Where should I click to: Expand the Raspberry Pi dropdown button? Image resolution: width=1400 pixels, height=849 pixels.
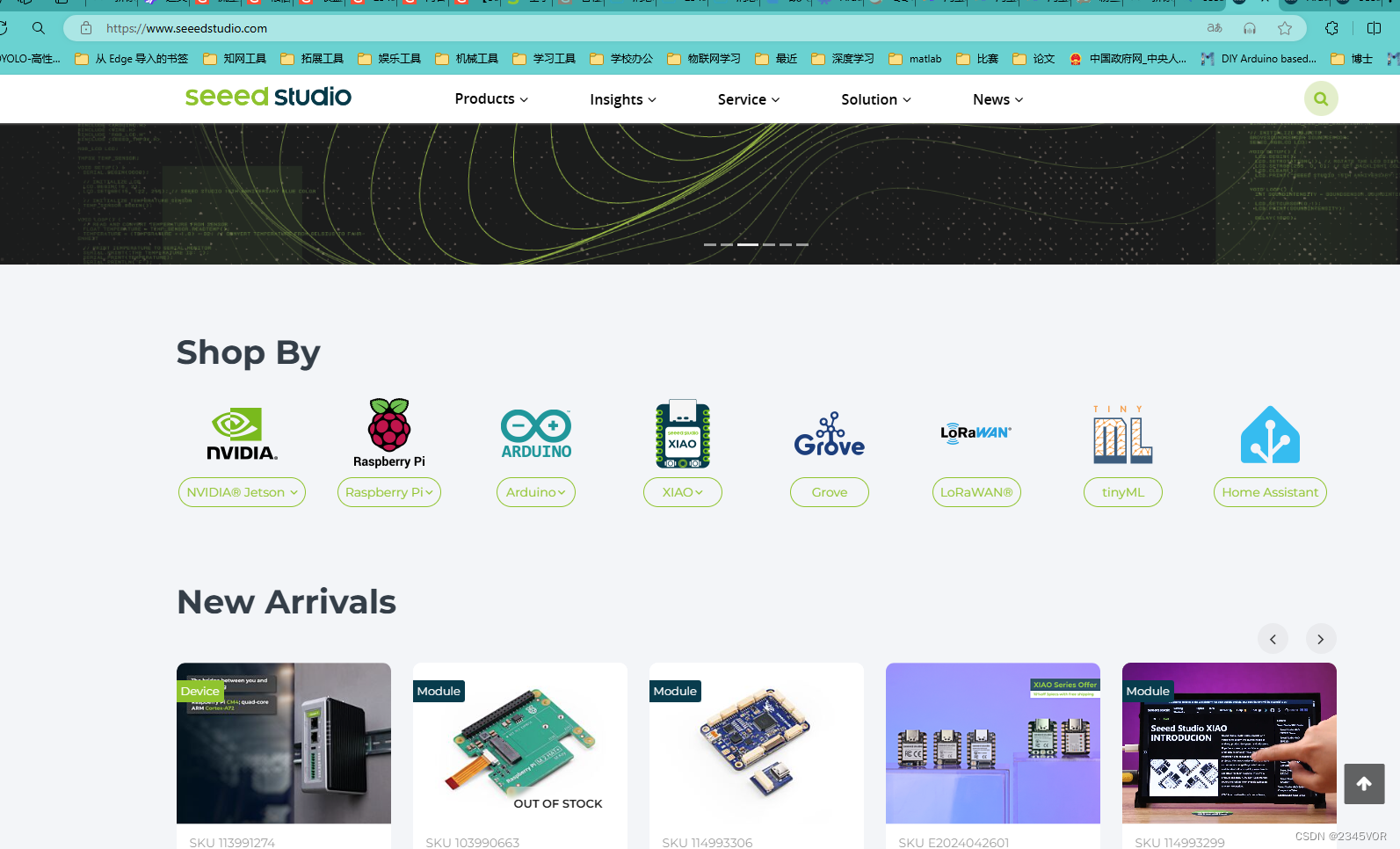[389, 492]
